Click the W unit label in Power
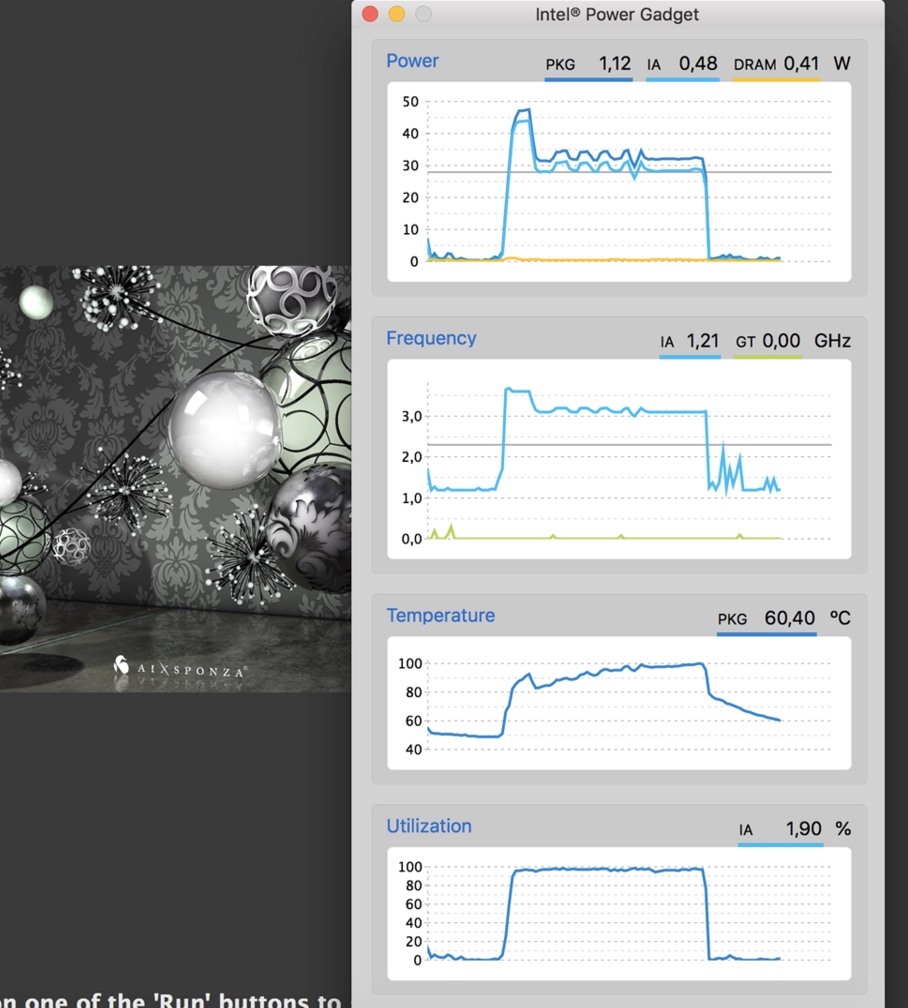The image size is (908, 1008). (x=842, y=63)
